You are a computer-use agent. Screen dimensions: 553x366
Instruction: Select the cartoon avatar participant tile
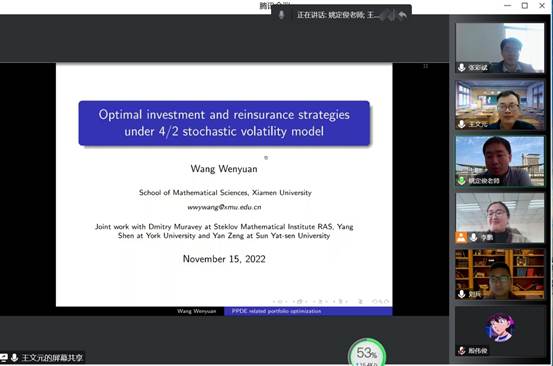[x=500, y=331]
